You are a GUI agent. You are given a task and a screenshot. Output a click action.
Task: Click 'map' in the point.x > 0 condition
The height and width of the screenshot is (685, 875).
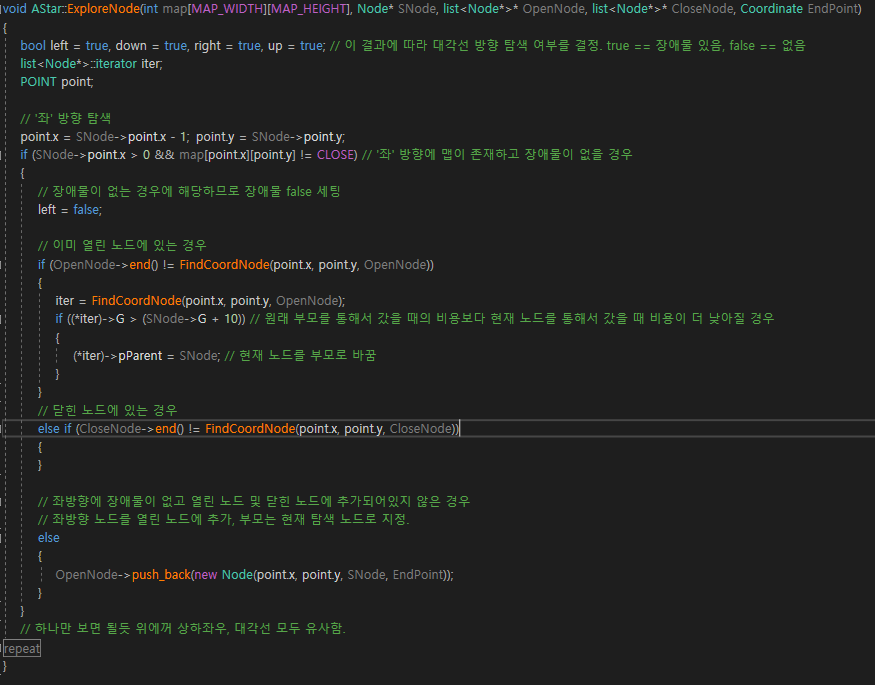pos(192,155)
